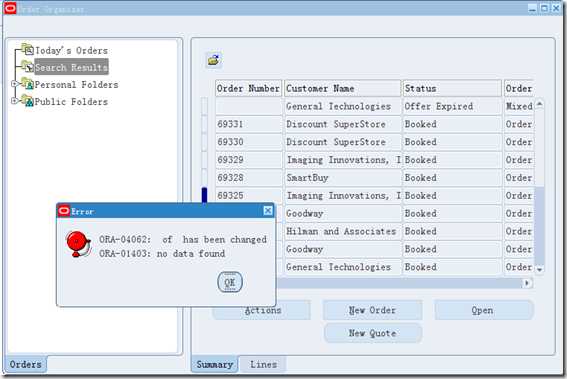This screenshot has width=567, height=379.
Task: Click the Actions button
Action: tap(262, 310)
